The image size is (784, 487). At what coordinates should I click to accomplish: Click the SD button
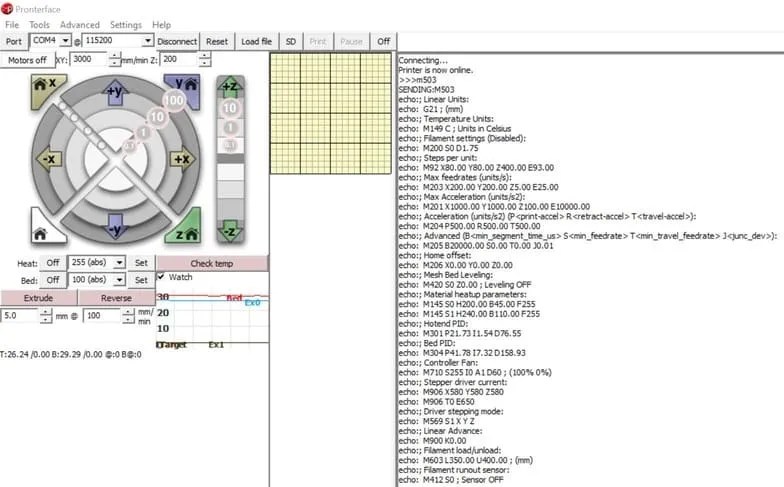pos(290,42)
